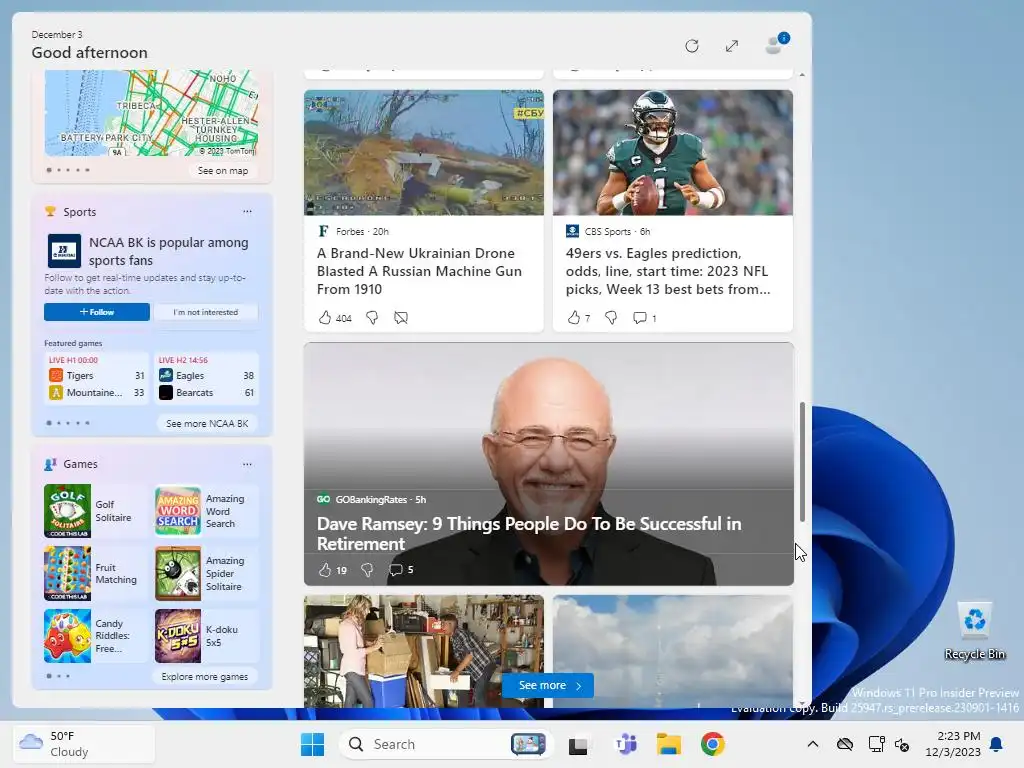Click I'm not interested for NCAA BK
This screenshot has height=768, width=1024.
point(206,312)
